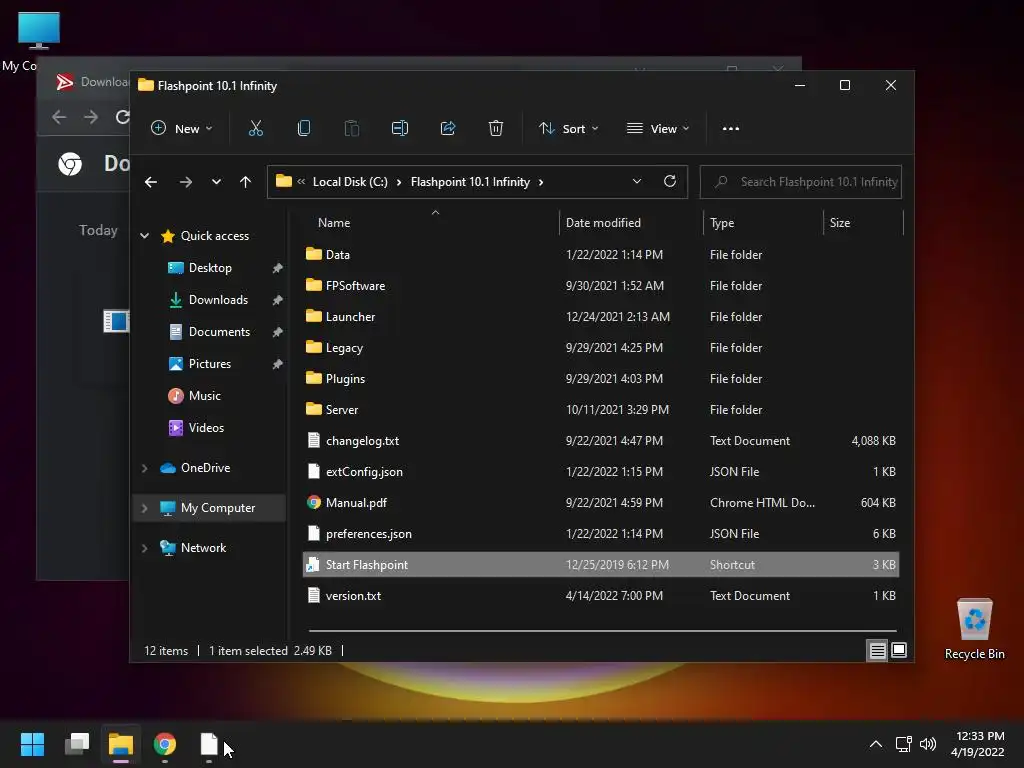Image resolution: width=1024 pixels, height=768 pixels.
Task: Select the Data folder
Action: [x=601, y=255]
